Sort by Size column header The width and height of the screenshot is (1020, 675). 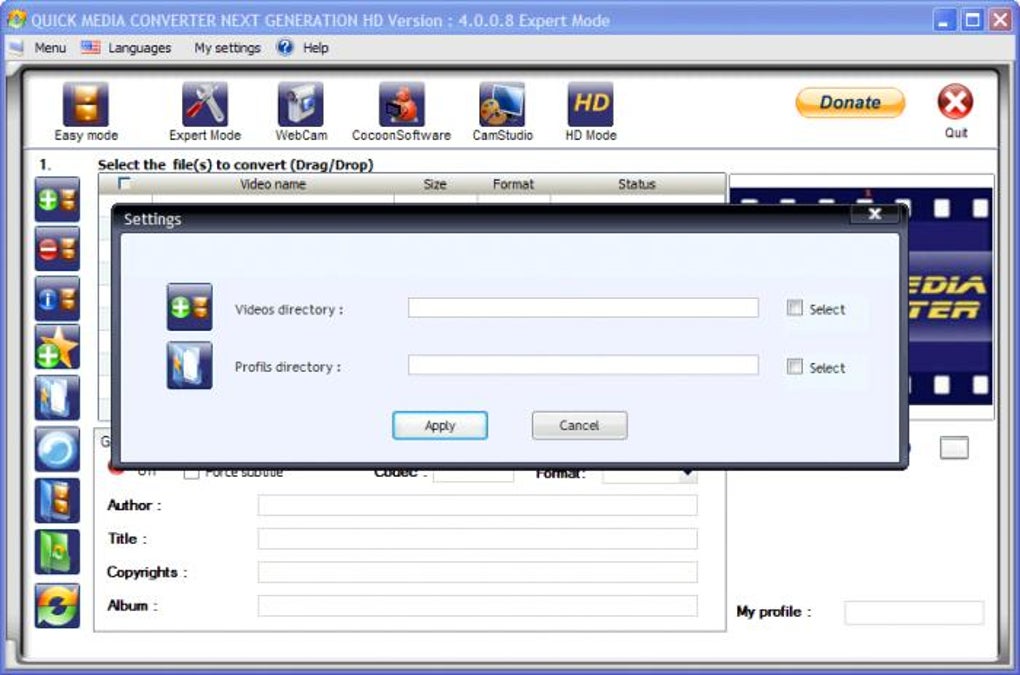point(435,184)
